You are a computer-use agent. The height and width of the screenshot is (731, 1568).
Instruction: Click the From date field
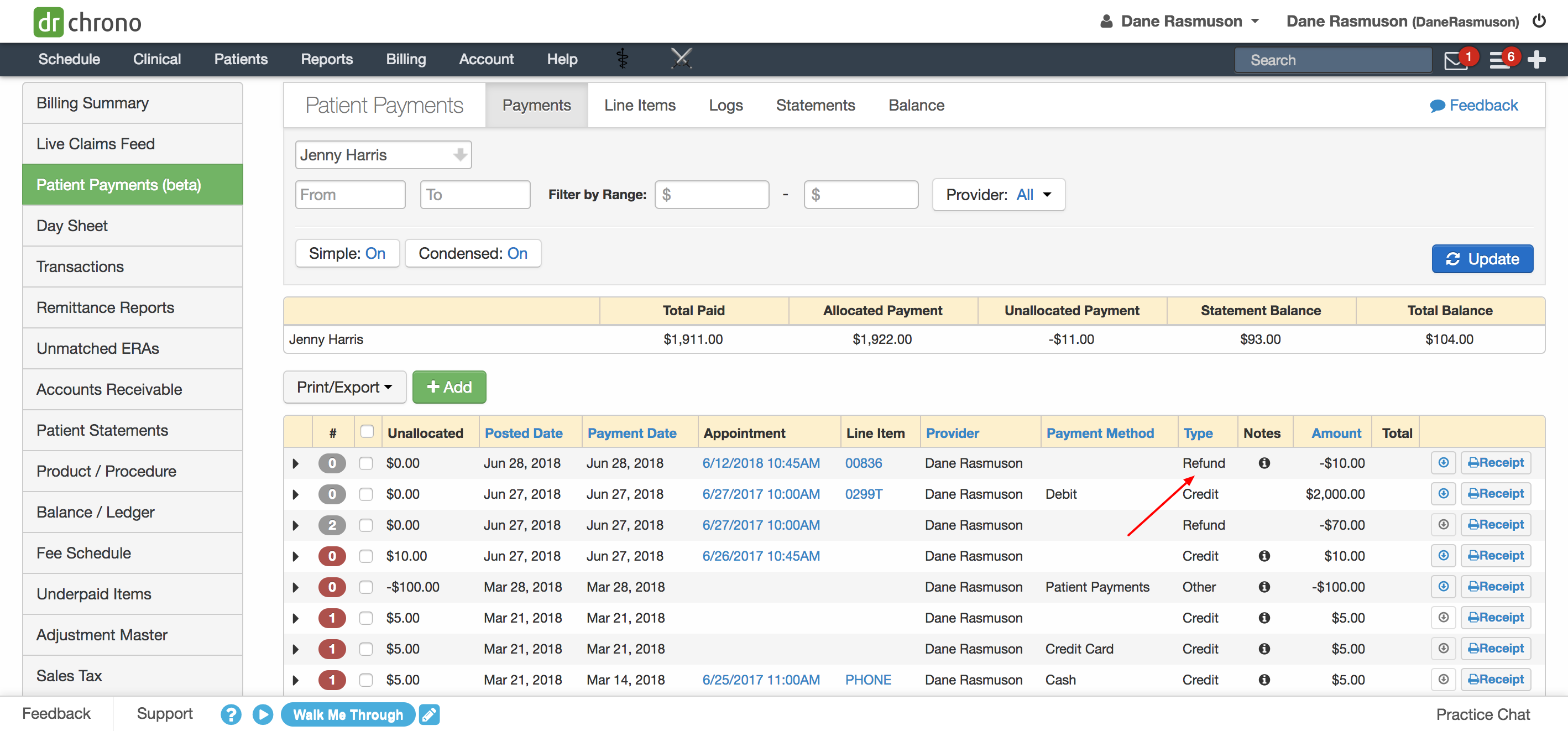point(350,195)
